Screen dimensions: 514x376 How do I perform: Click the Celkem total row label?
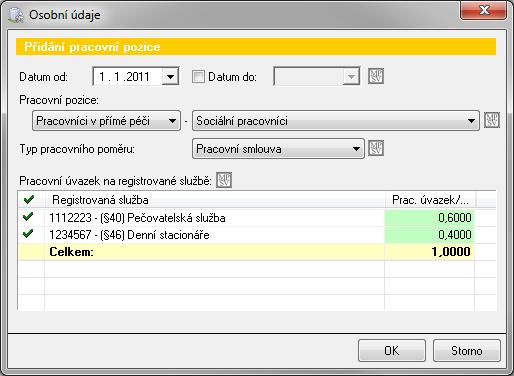[71, 252]
